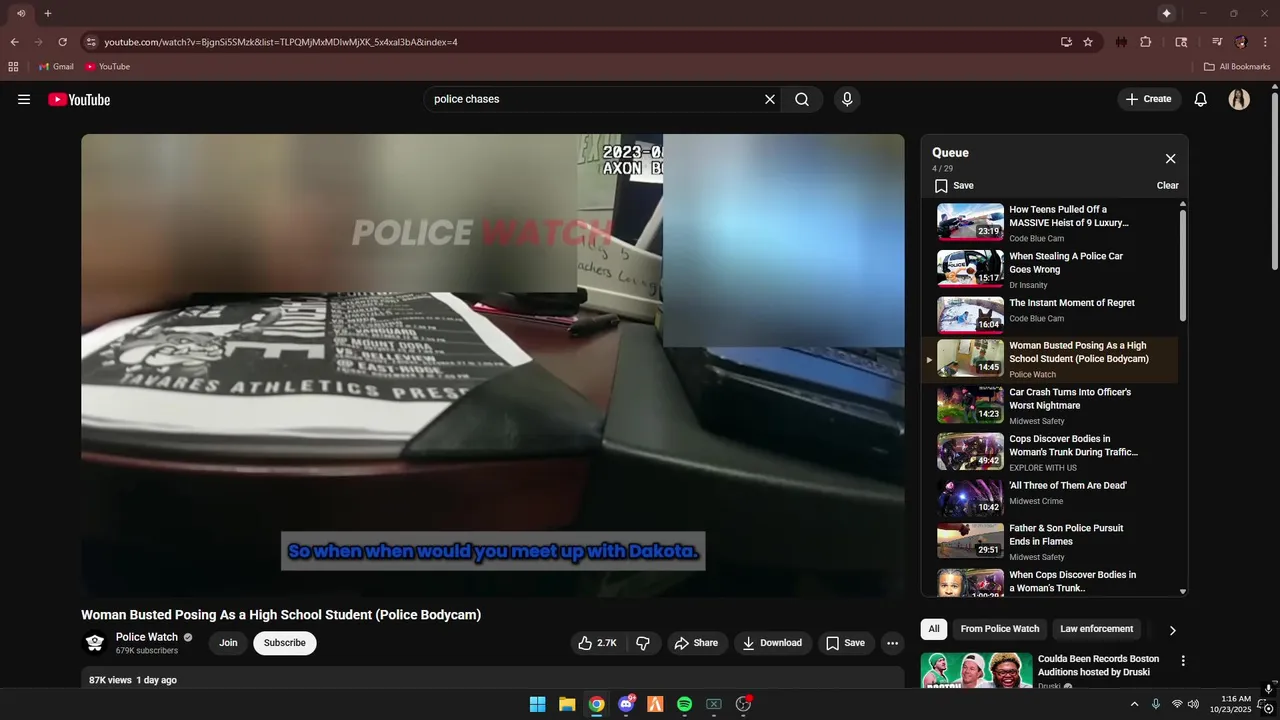
Task: Select Car Crash Turns Into Officer's Worst Nightmare
Action: point(1049,406)
